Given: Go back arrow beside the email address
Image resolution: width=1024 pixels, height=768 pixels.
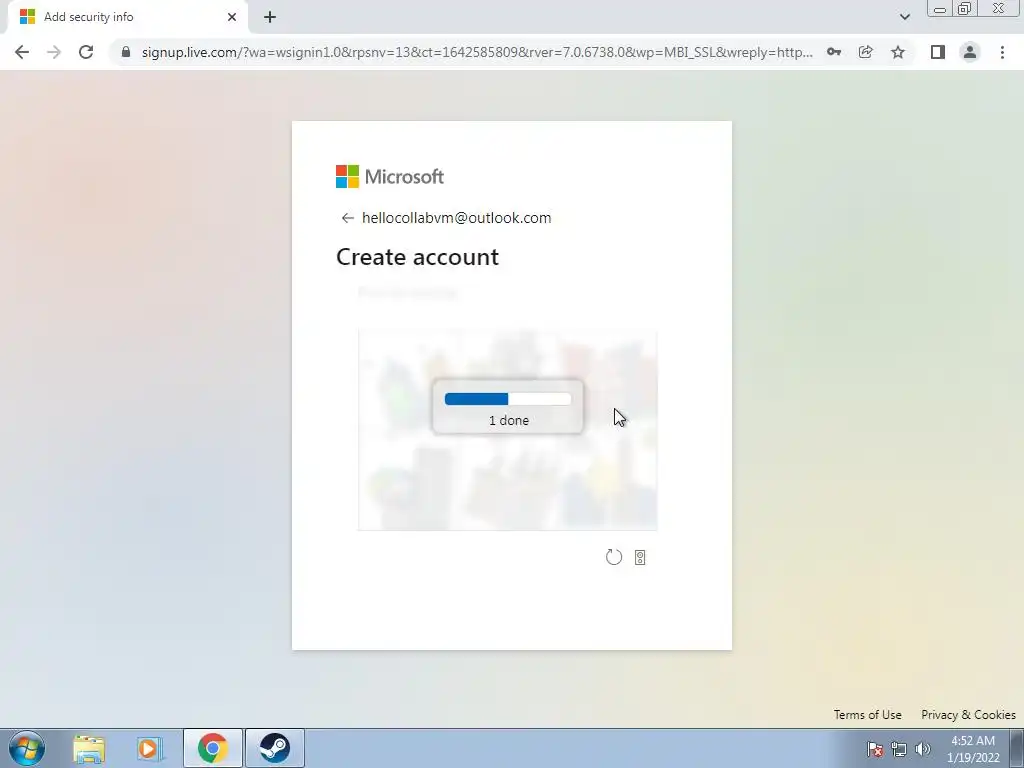Looking at the screenshot, I should click(x=347, y=218).
